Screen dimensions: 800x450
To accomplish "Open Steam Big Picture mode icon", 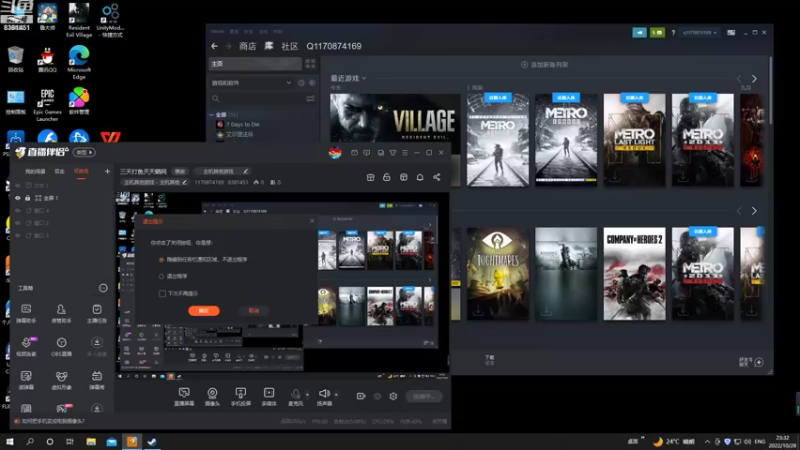I will pos(731,32).
